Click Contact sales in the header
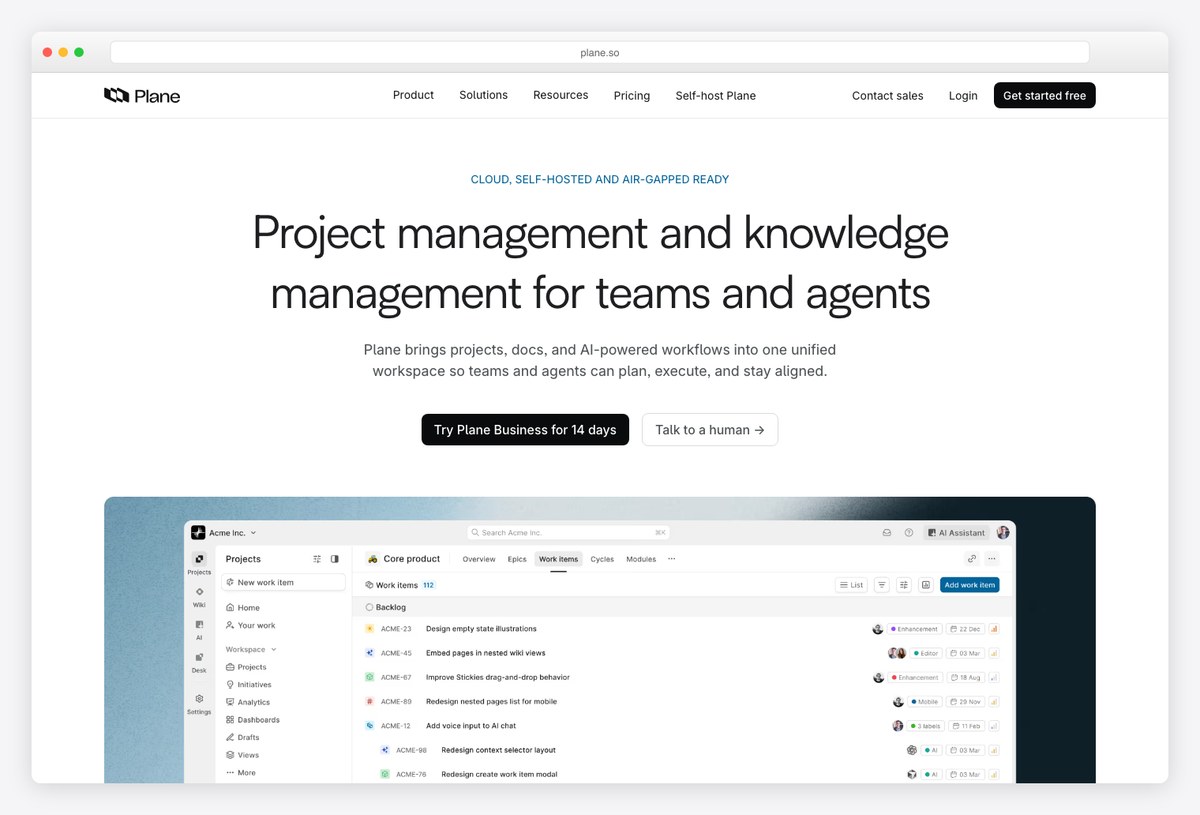This screenshot has height=815, width=1200. point(888,96)
